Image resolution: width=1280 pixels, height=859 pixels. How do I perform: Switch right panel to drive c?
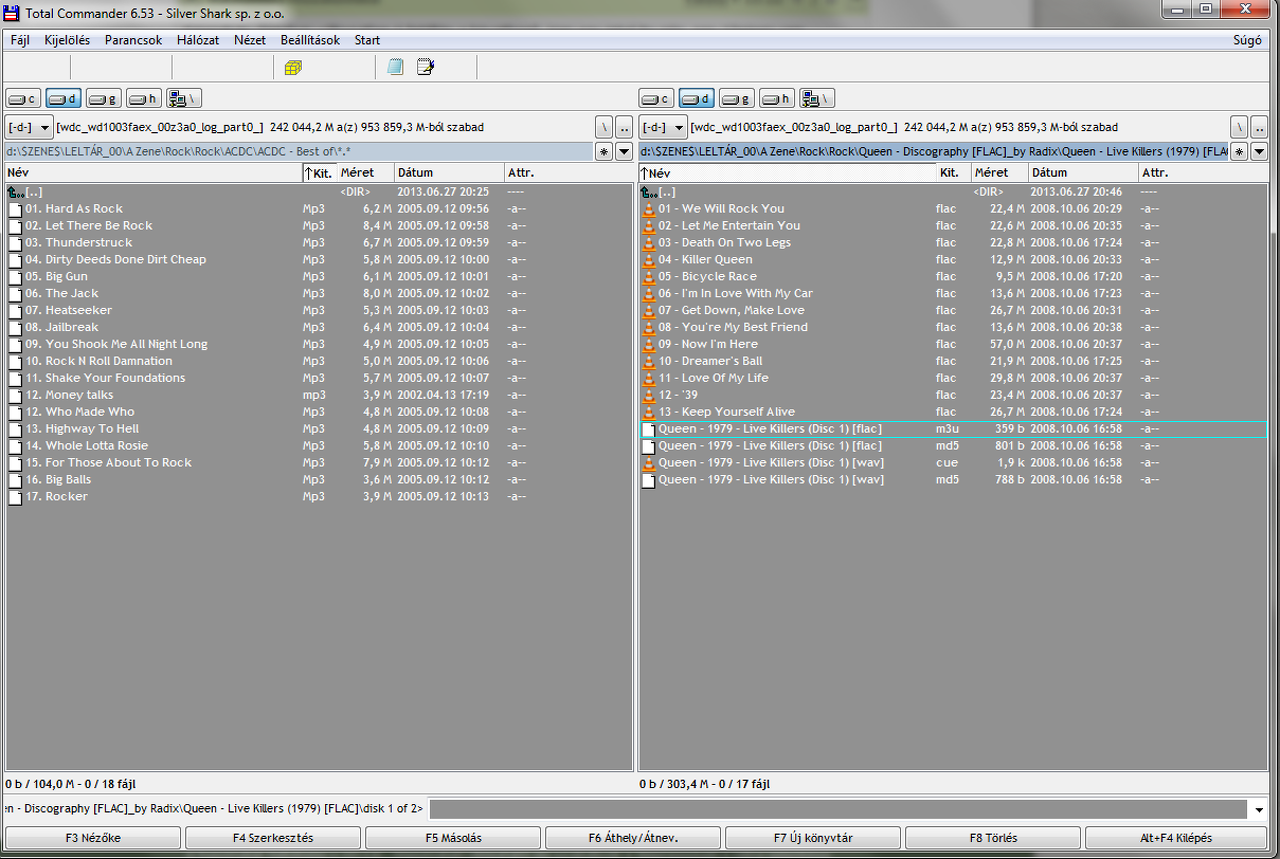tap(656, 98)
